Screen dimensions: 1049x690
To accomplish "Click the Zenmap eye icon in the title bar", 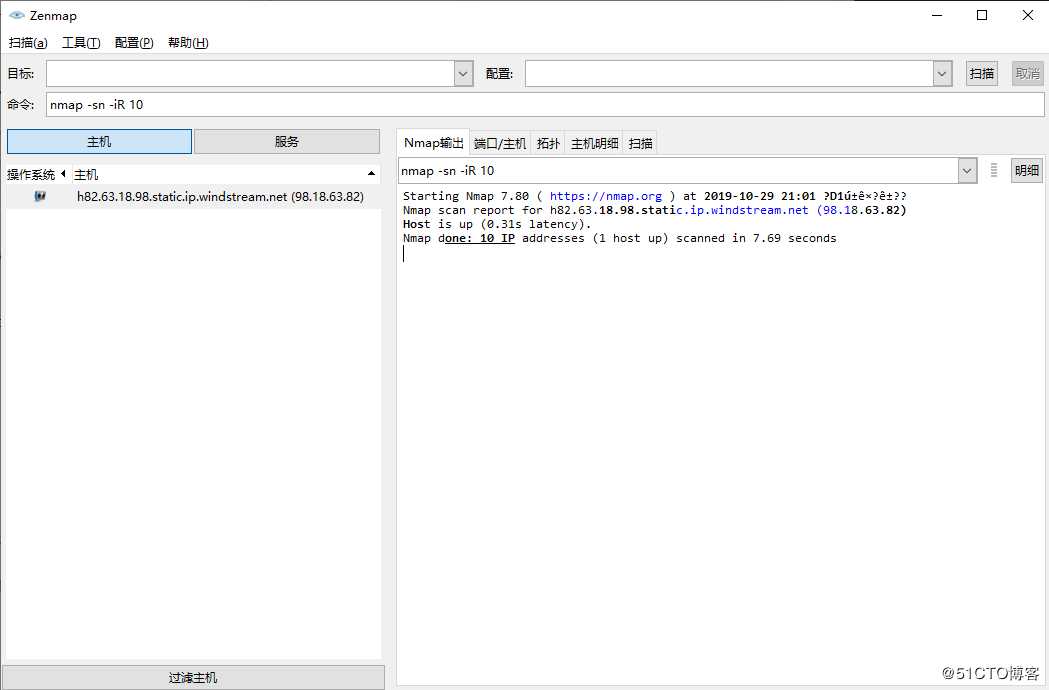I will click(17, 15).
